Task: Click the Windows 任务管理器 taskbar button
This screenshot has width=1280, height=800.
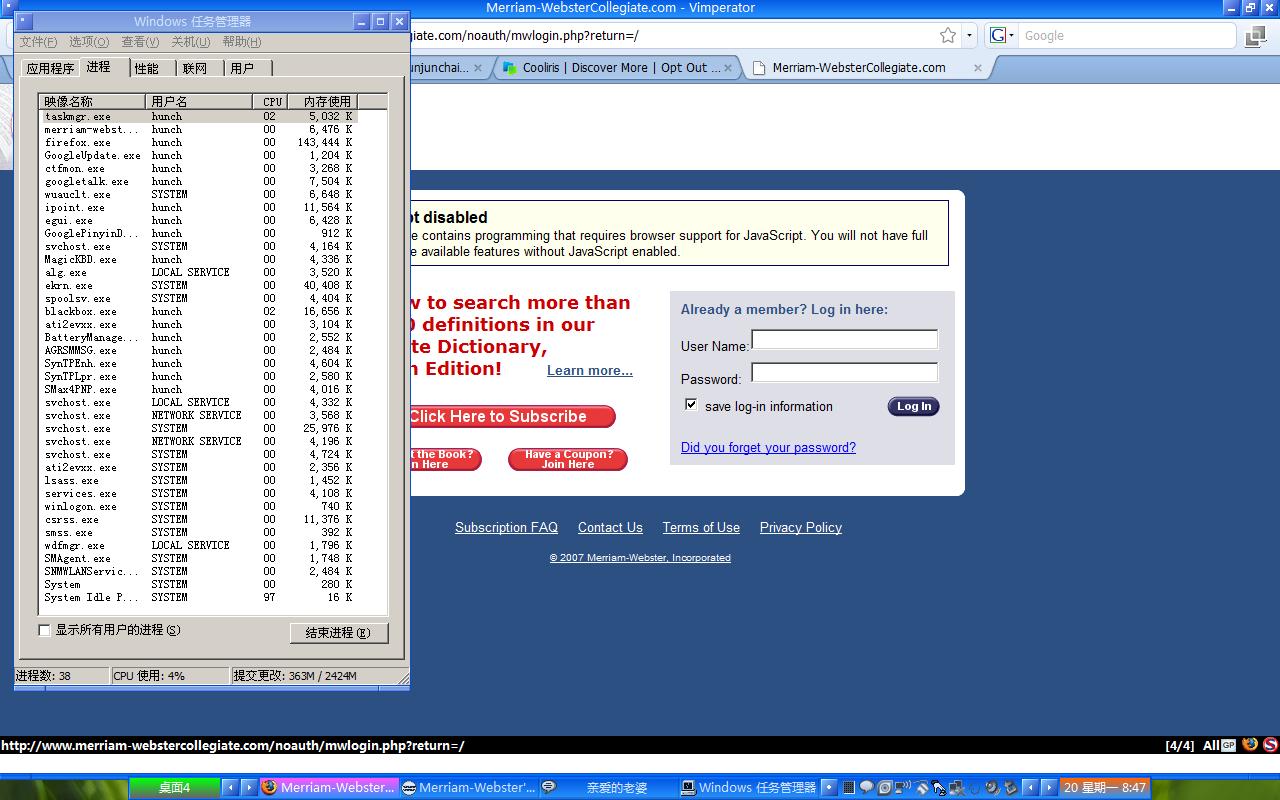Action: point(749,788)
